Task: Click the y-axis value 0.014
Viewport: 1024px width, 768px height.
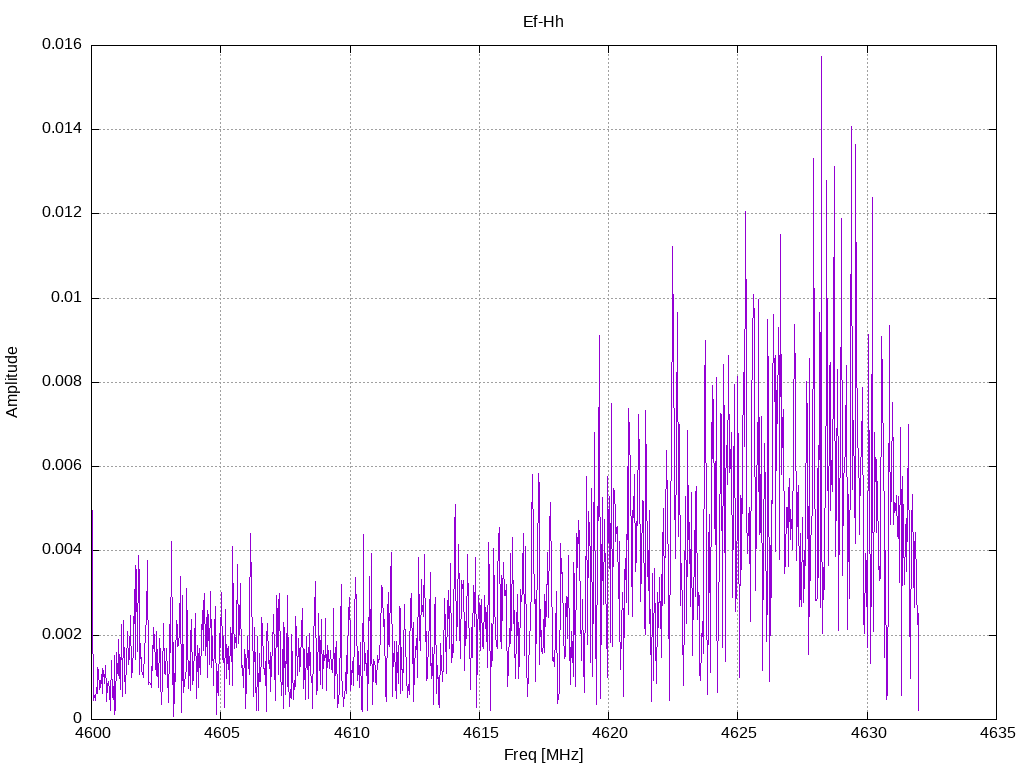Action: [x=62, y=129]
